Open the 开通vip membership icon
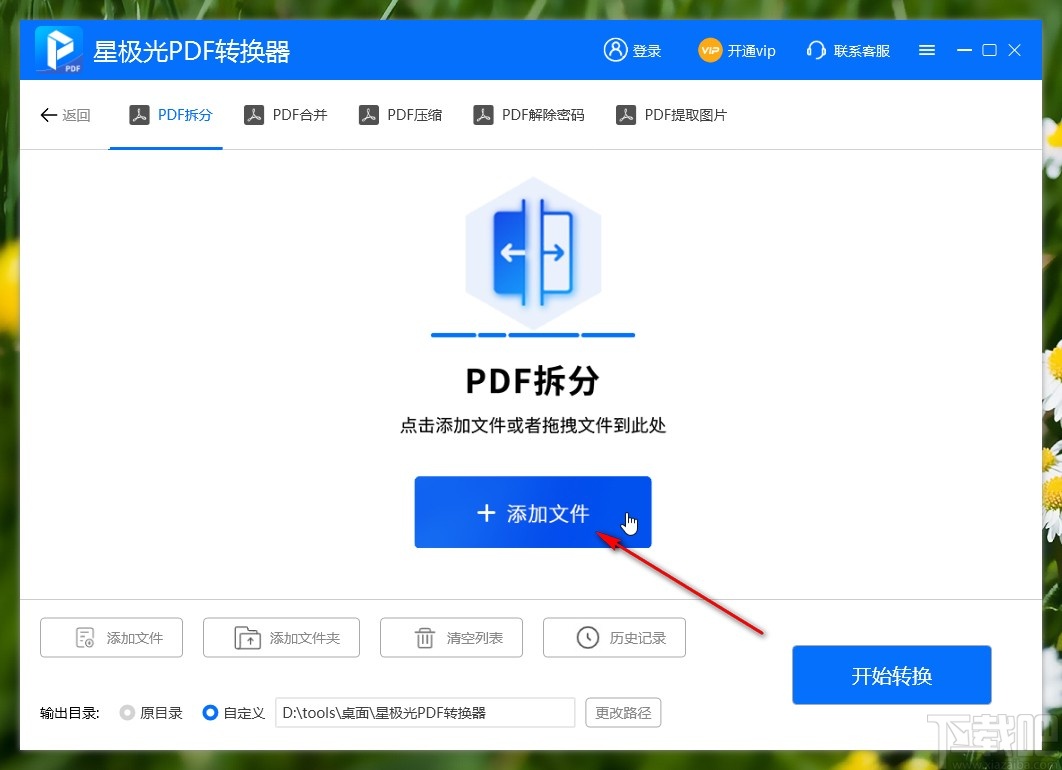1062x770 pixels. click(x=710, y=50)
